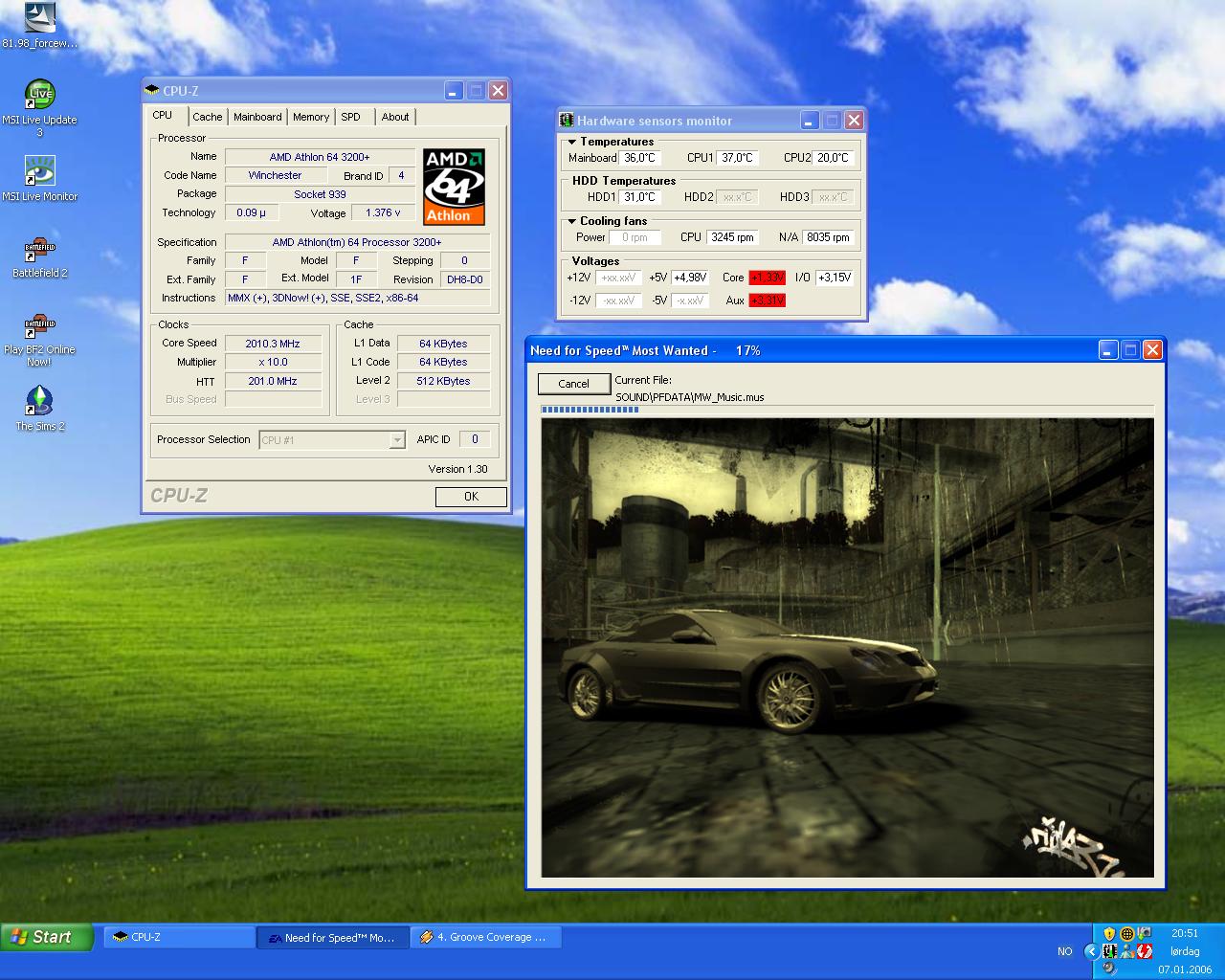Switch to the CPU tab
1225x980 pixels.
163,116
